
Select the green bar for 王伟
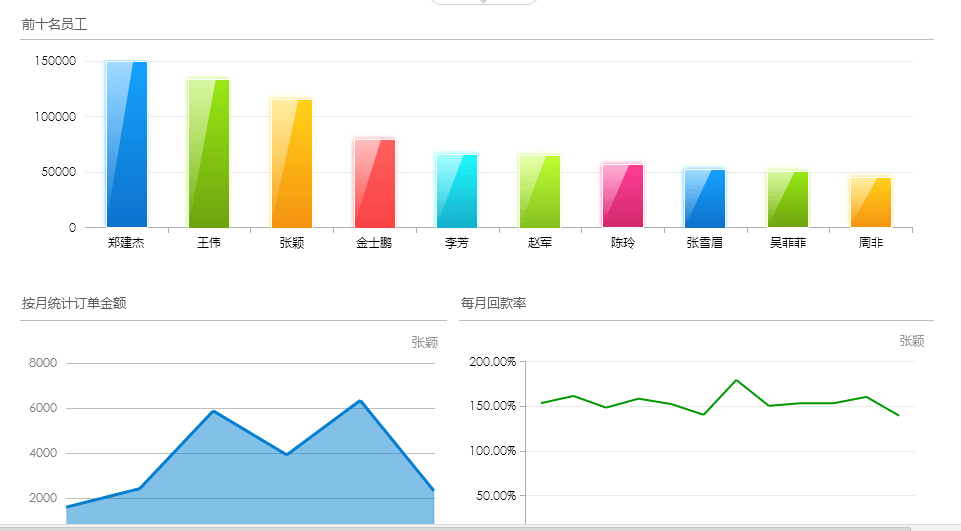(209, 154)
